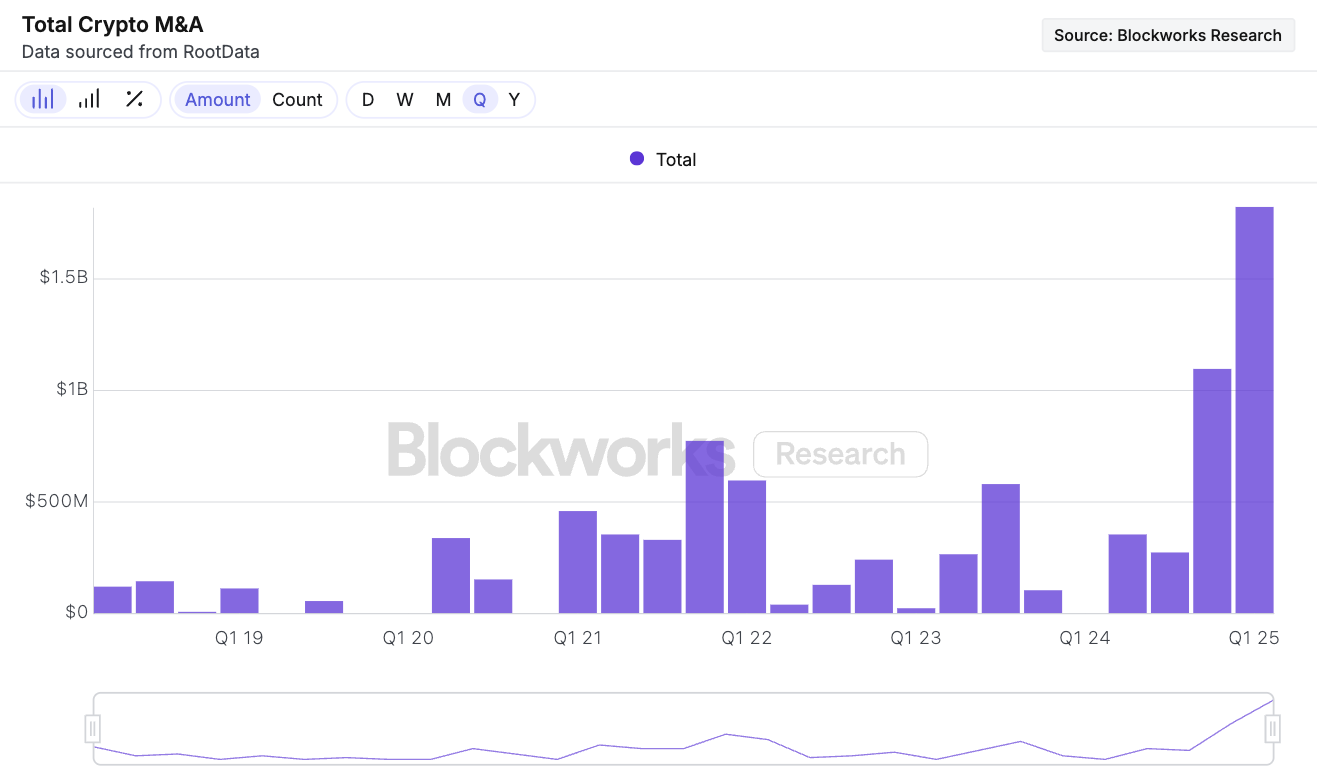Click the tallest bar at Q1 25
1317x772 pixels.
pos(1254,410)
